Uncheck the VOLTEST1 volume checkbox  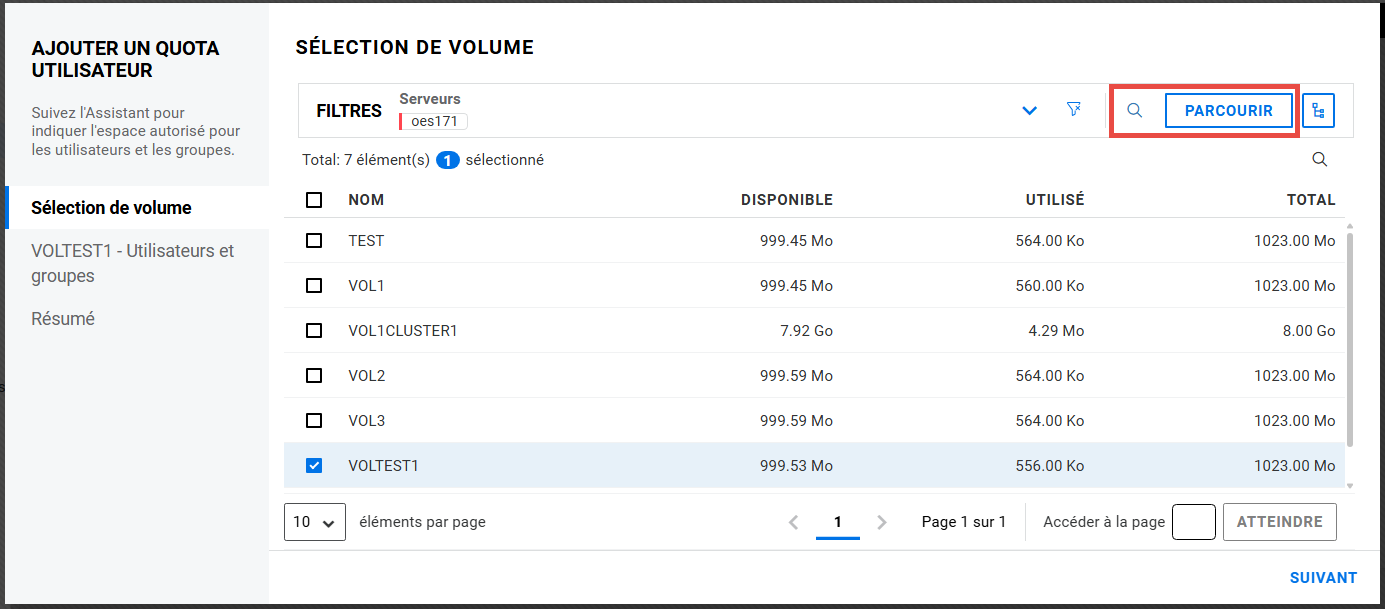[x=314, y=466]
